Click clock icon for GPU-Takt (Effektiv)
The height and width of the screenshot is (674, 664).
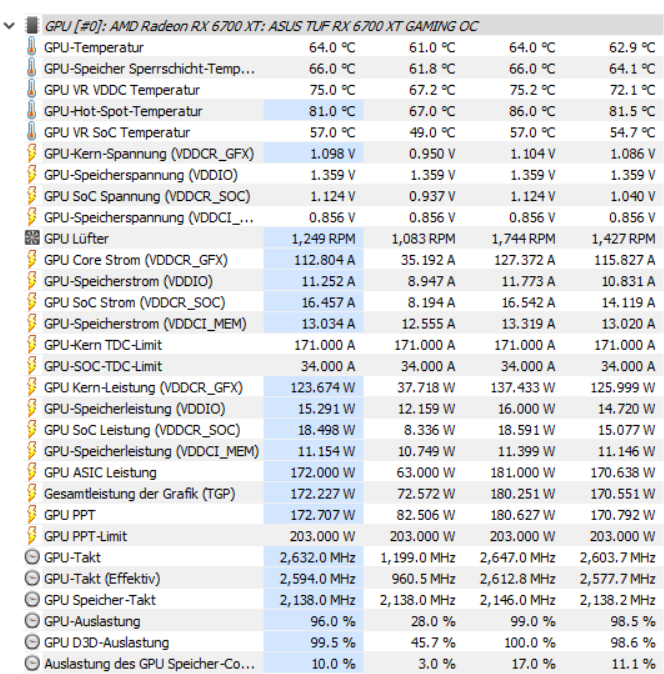click(x=32, y=579)
